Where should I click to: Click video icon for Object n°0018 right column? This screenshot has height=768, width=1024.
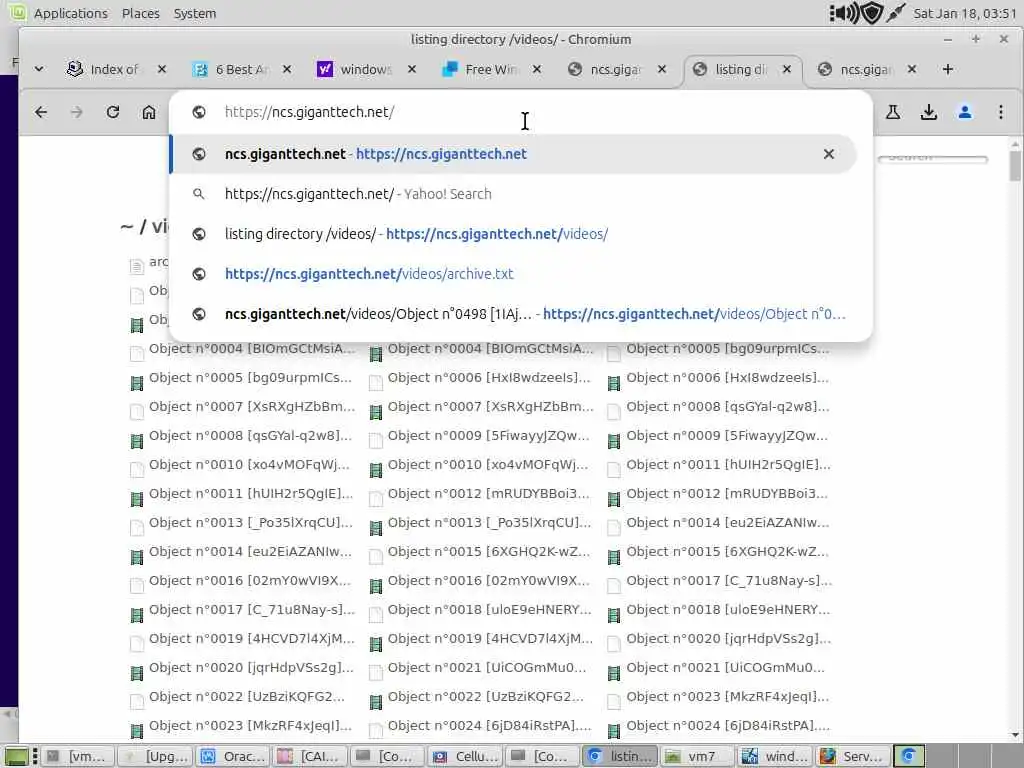(614, 615)
